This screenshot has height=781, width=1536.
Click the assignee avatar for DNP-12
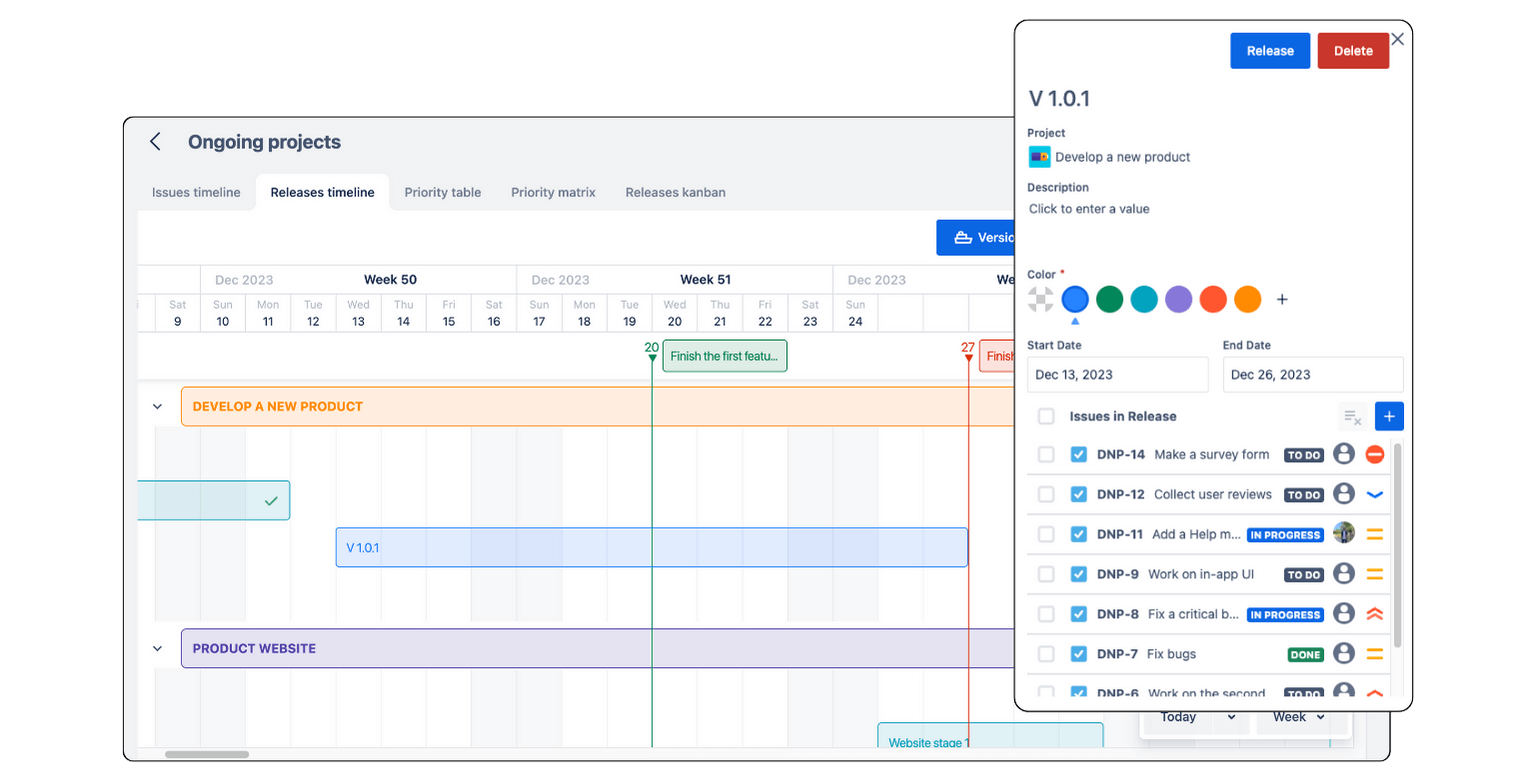1344,493
